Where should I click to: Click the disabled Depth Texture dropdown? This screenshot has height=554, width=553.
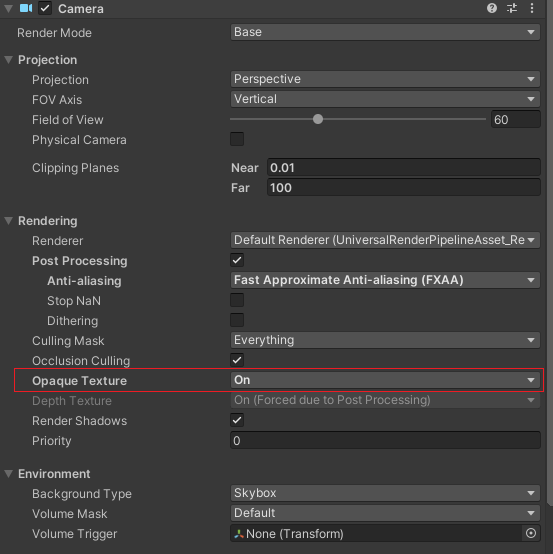pos(385,400)
